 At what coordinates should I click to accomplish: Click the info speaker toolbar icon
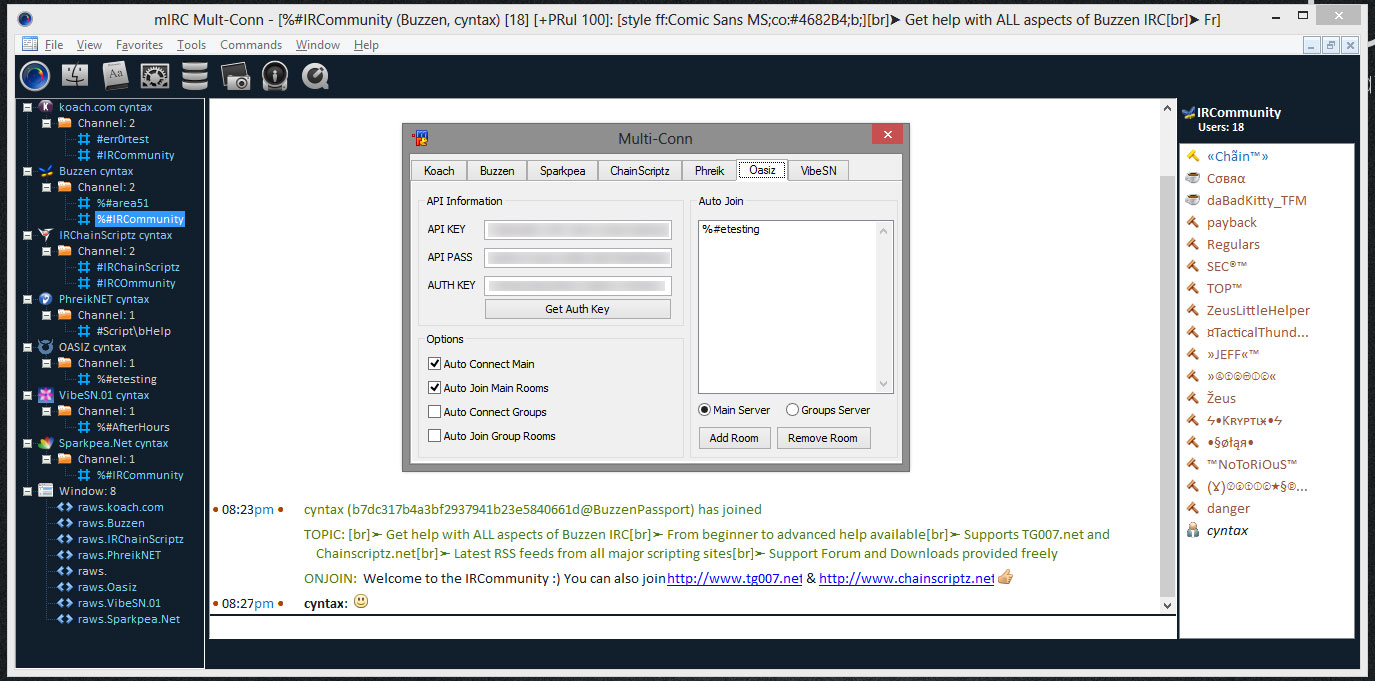click(275, 76)
